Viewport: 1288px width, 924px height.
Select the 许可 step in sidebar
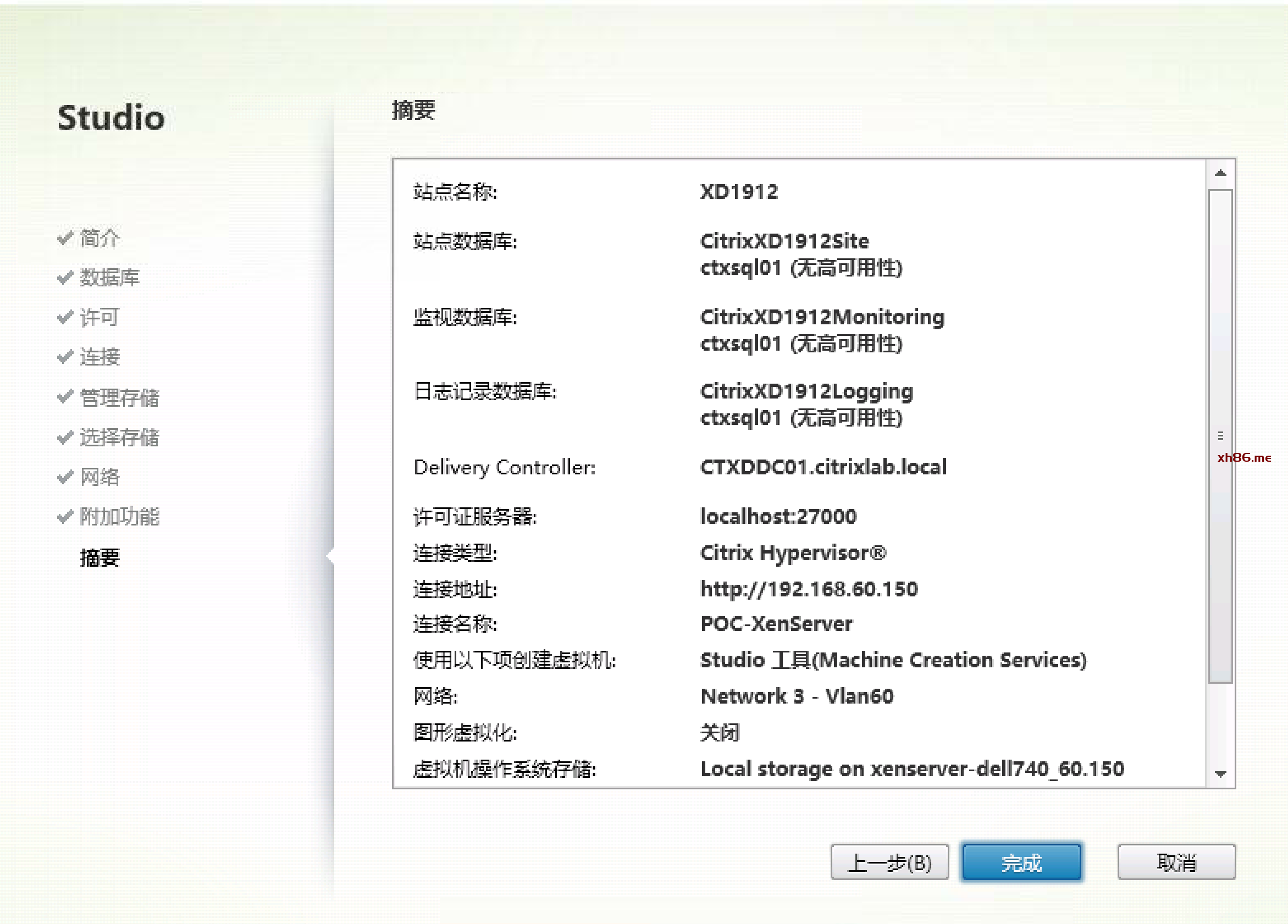click(x=99, y=318)
